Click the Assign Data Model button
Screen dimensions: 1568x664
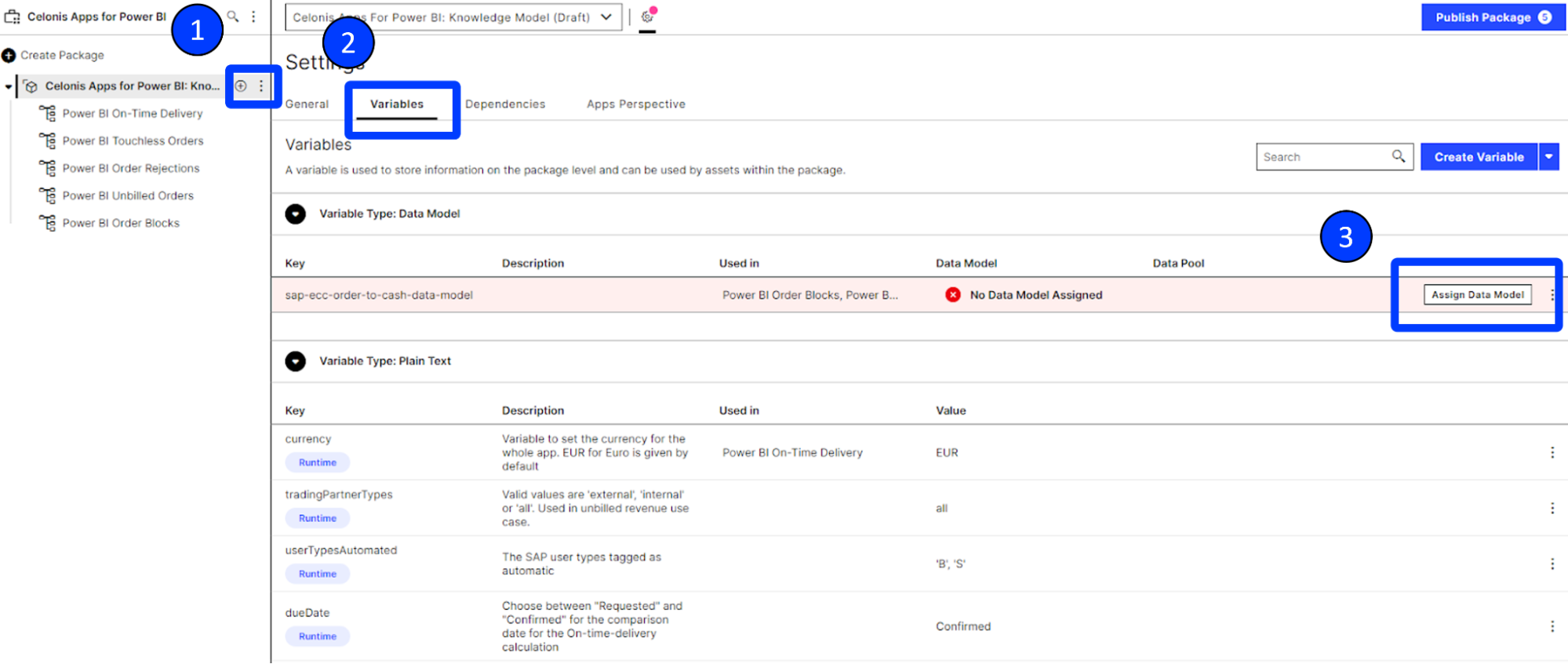[x=1477, y=294]
